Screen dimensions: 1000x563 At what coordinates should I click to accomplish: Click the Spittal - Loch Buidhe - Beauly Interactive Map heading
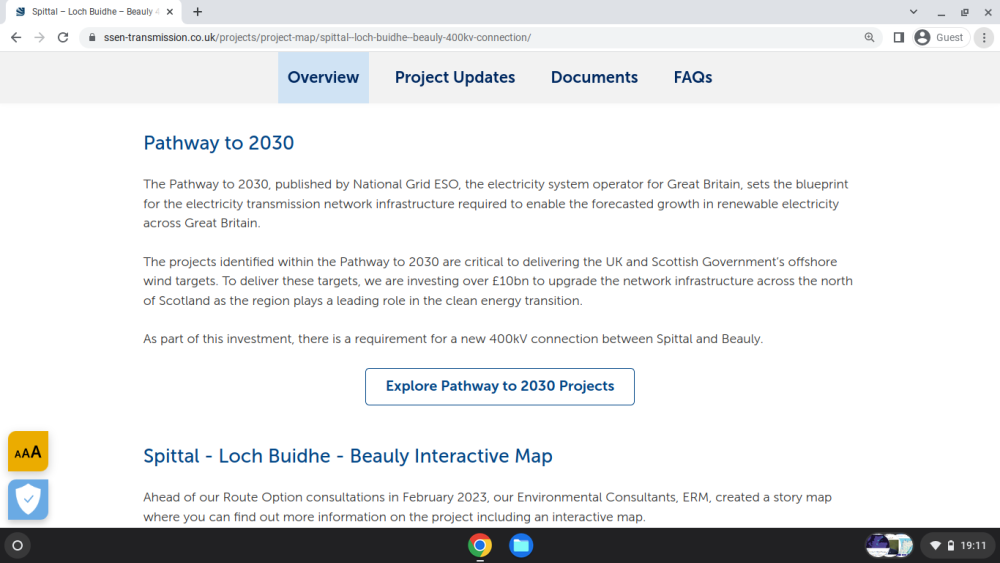pyautogui.click(x=348, y=456)
